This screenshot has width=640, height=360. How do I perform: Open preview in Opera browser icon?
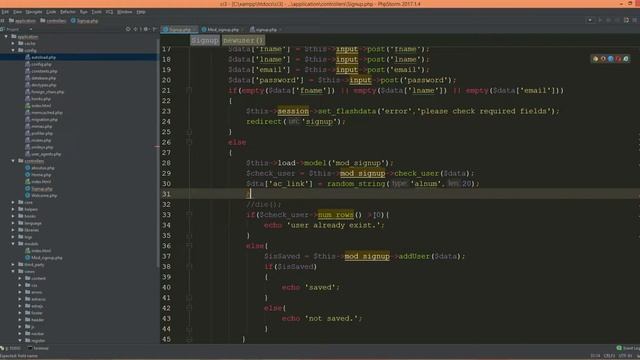click(x=618, y=59)
